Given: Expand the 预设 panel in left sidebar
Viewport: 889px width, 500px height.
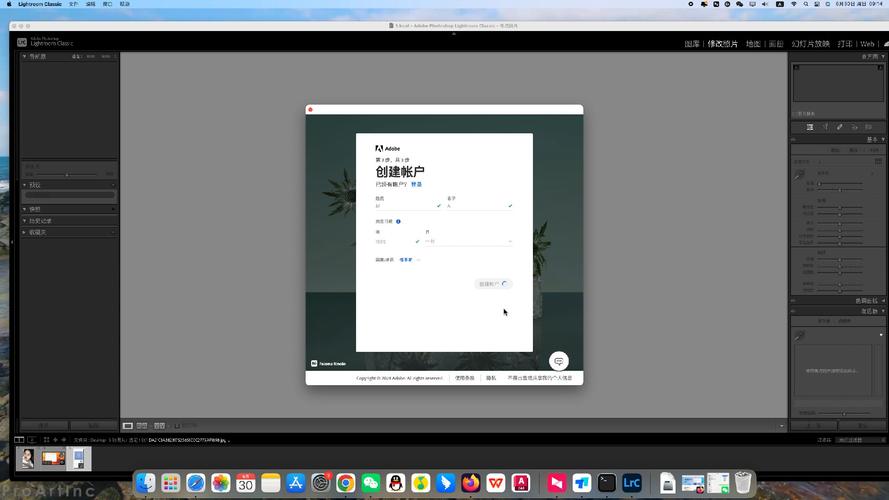Looking at the screenshot, I should click(x=35, y=185).
